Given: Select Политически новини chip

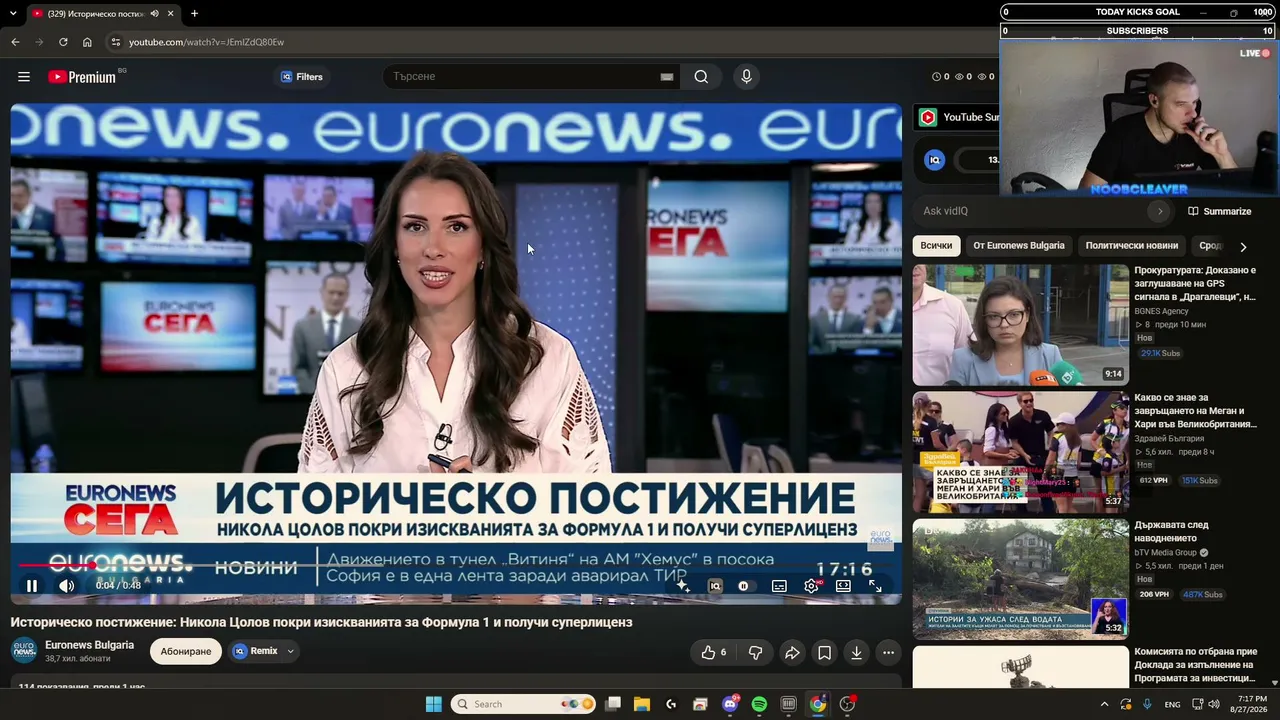Looking at the screenshot, I should [x=1132, y=246].
